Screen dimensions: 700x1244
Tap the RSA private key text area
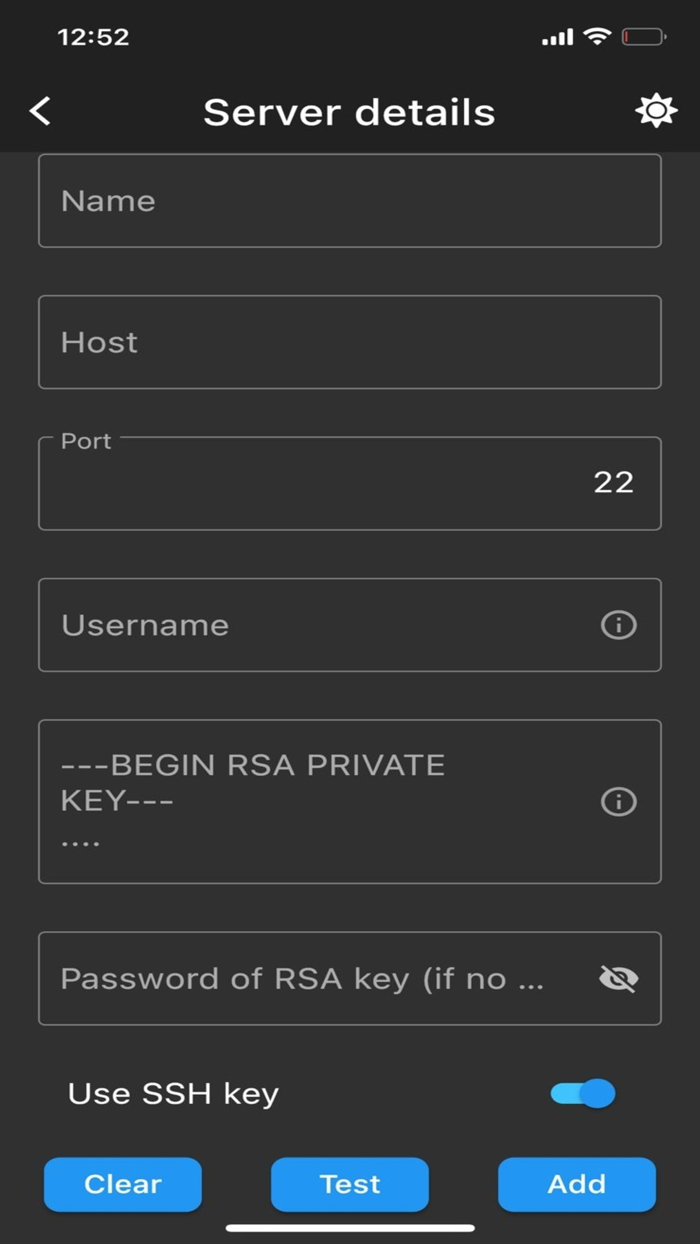tap(300, 800)
